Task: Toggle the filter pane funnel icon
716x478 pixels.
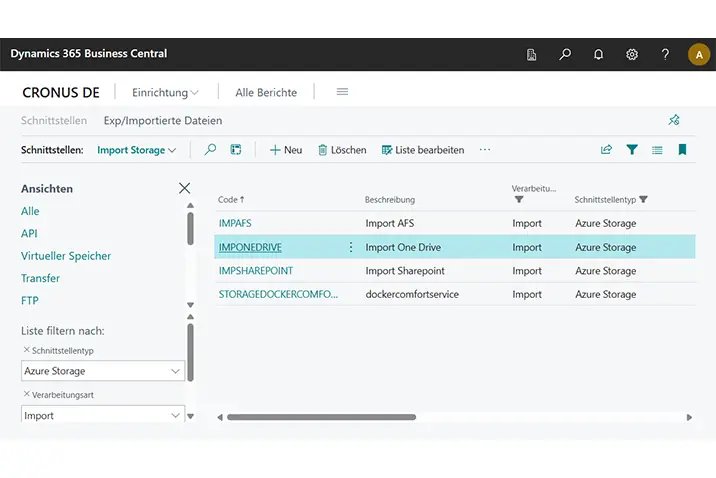Action: click(632, 150)
